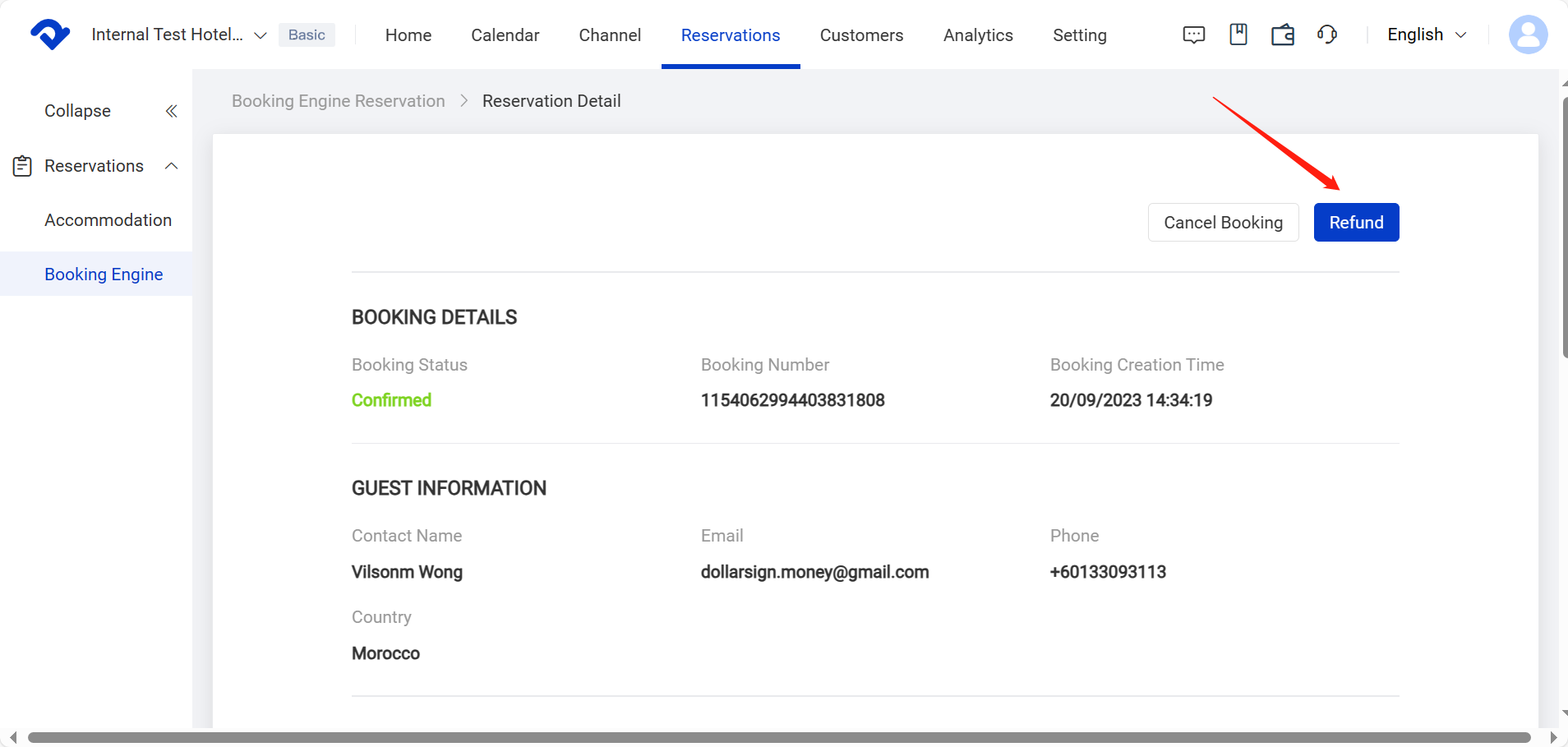Click the customer support headset icon

[x=1326, y=35]
